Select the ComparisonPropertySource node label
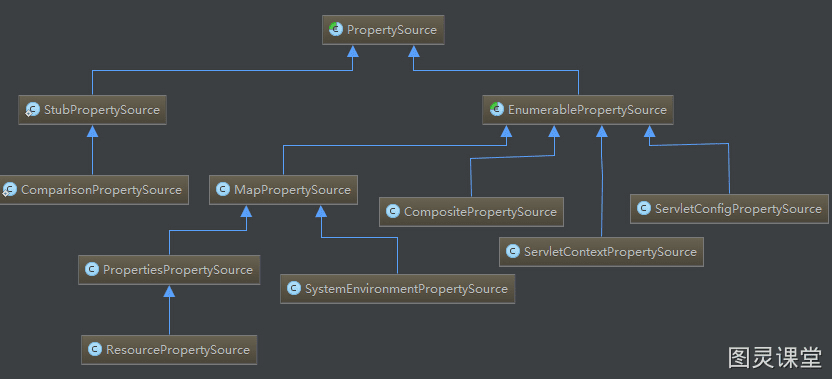 [101, 190]
